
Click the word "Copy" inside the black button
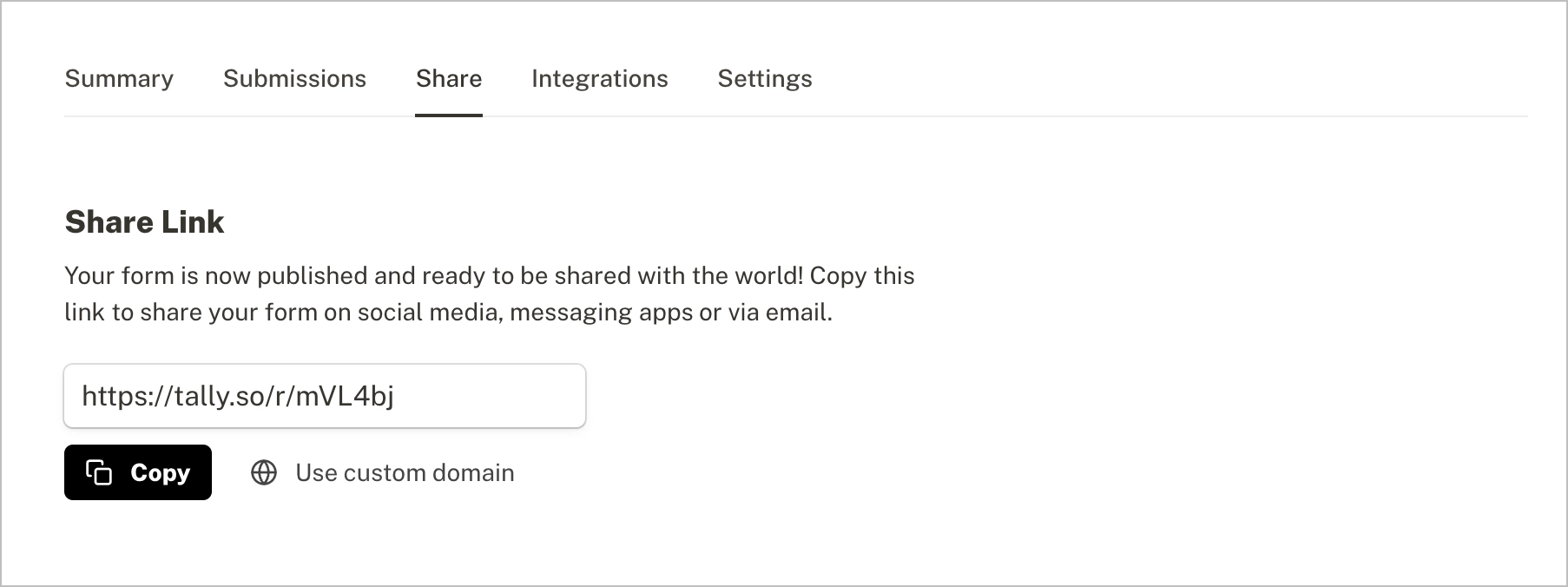click(160, 472)
